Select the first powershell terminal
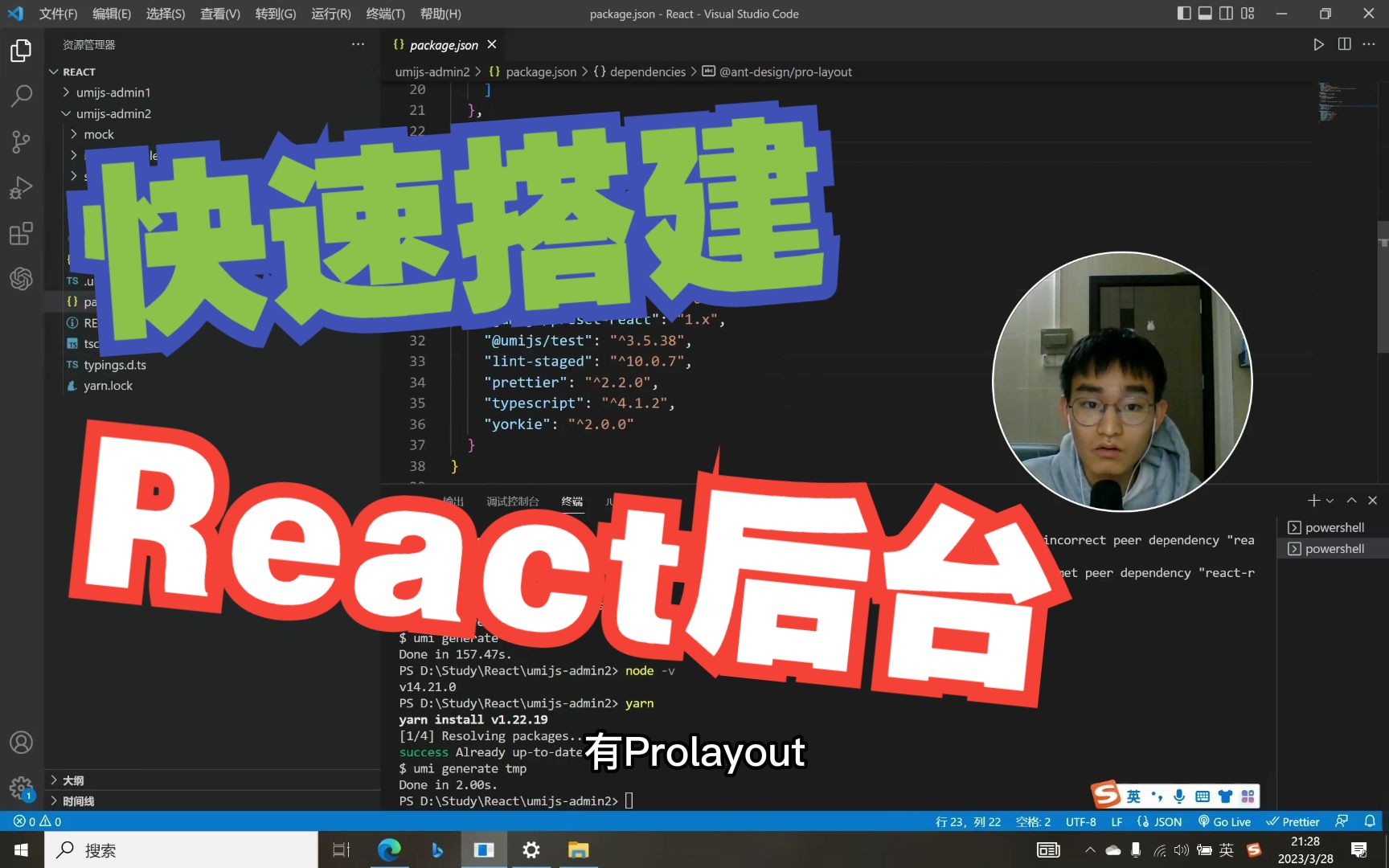 [1333, 527]
